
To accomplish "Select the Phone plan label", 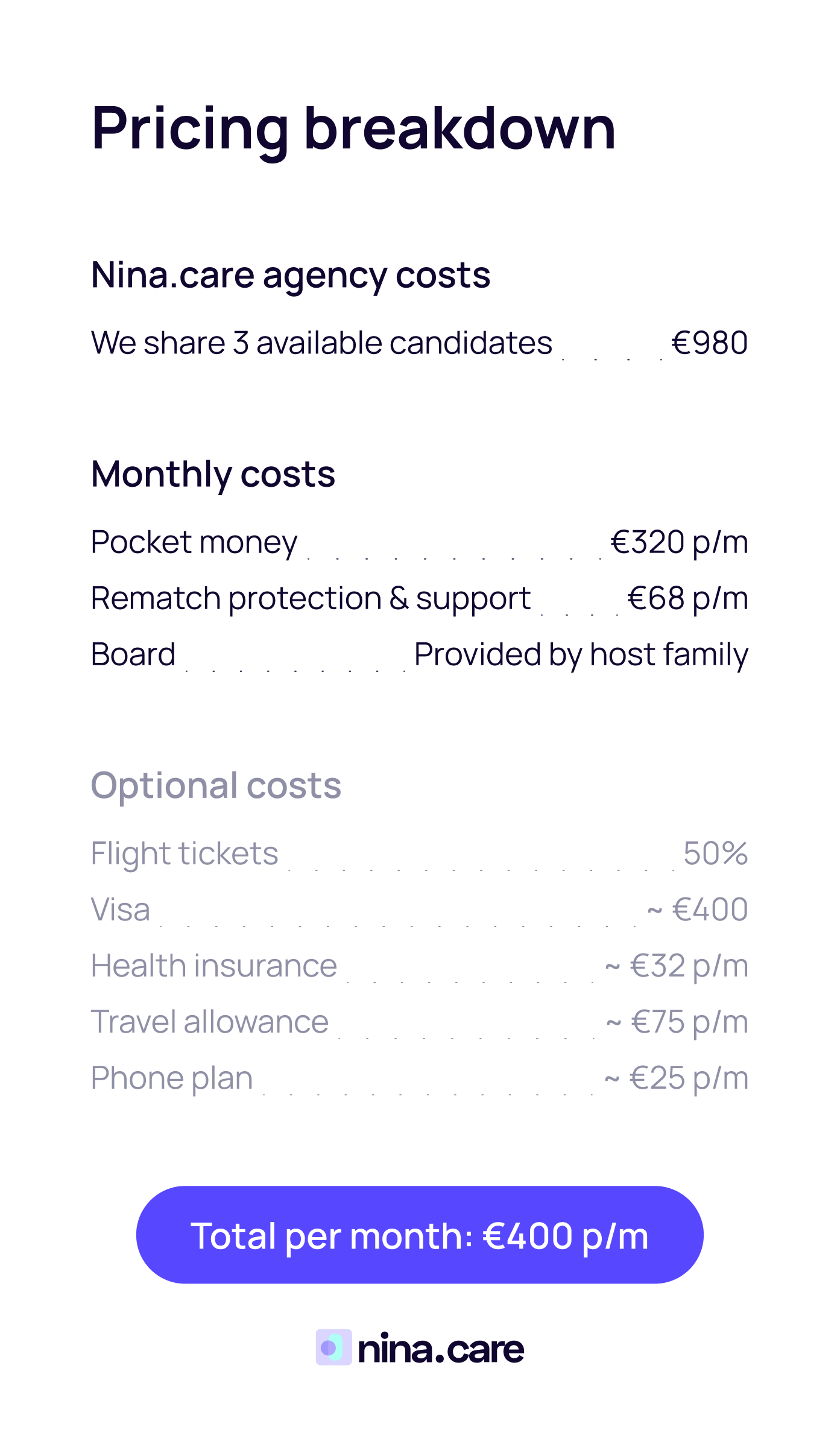I will (x=172, y=1078).
